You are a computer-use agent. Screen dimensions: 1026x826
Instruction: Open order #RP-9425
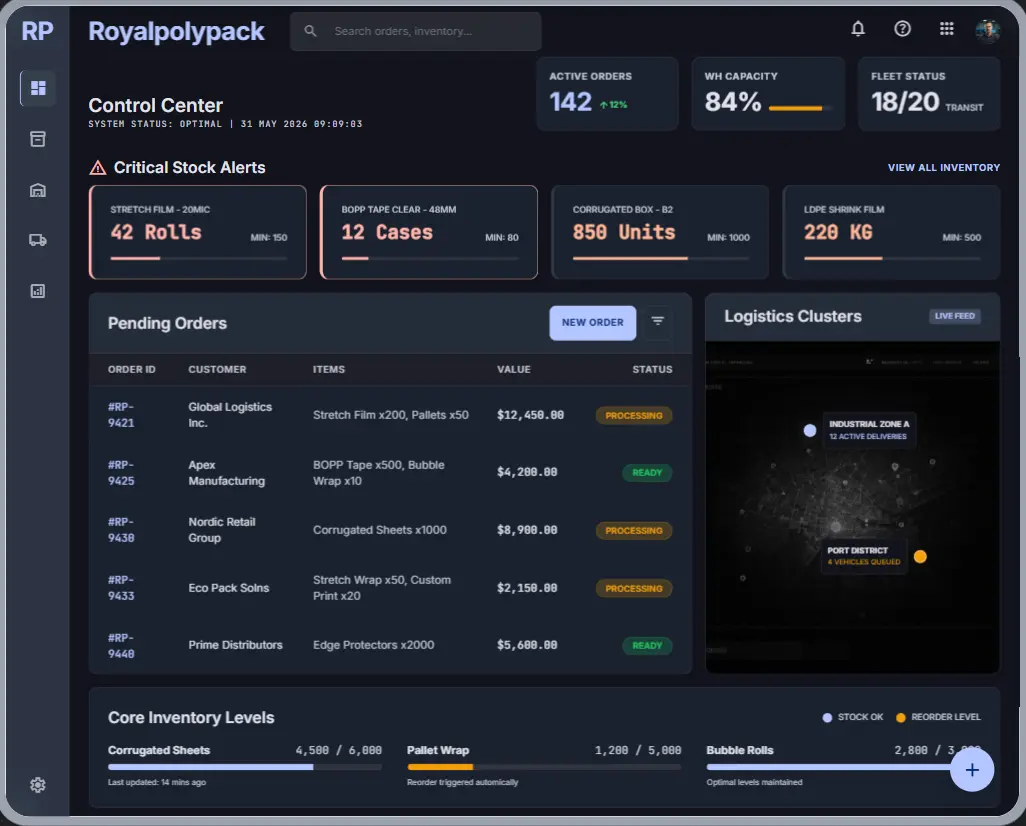[x=121, y=473]
